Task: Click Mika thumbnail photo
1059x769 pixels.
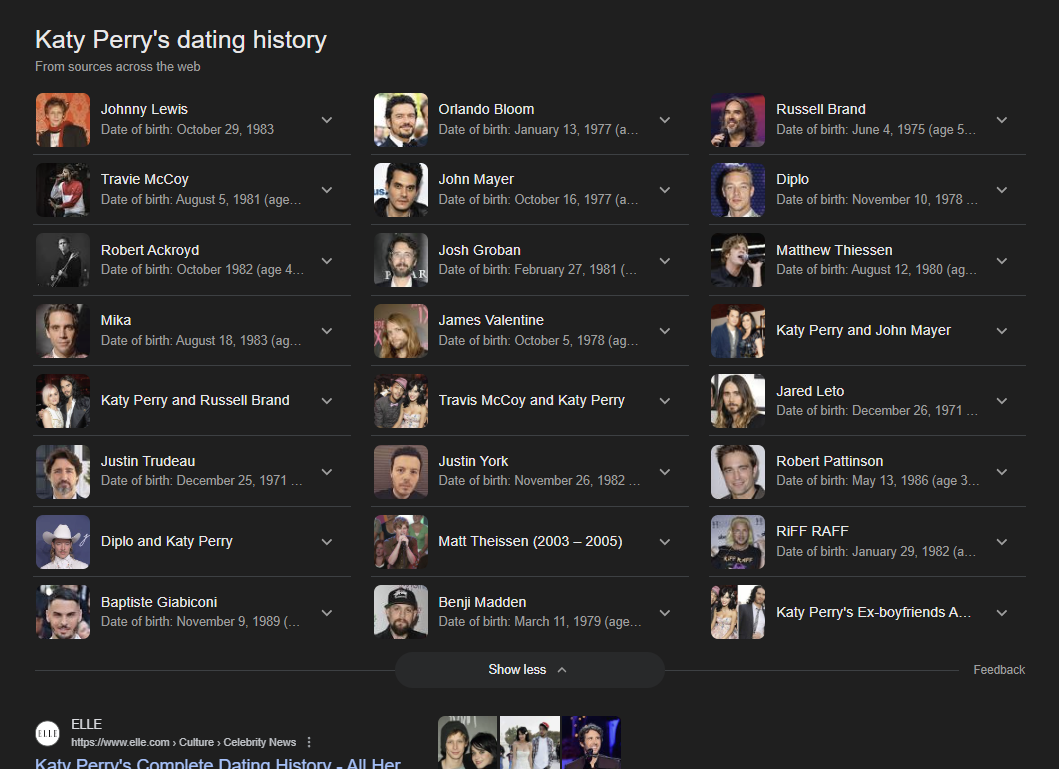Action: [x=63, y=331]
